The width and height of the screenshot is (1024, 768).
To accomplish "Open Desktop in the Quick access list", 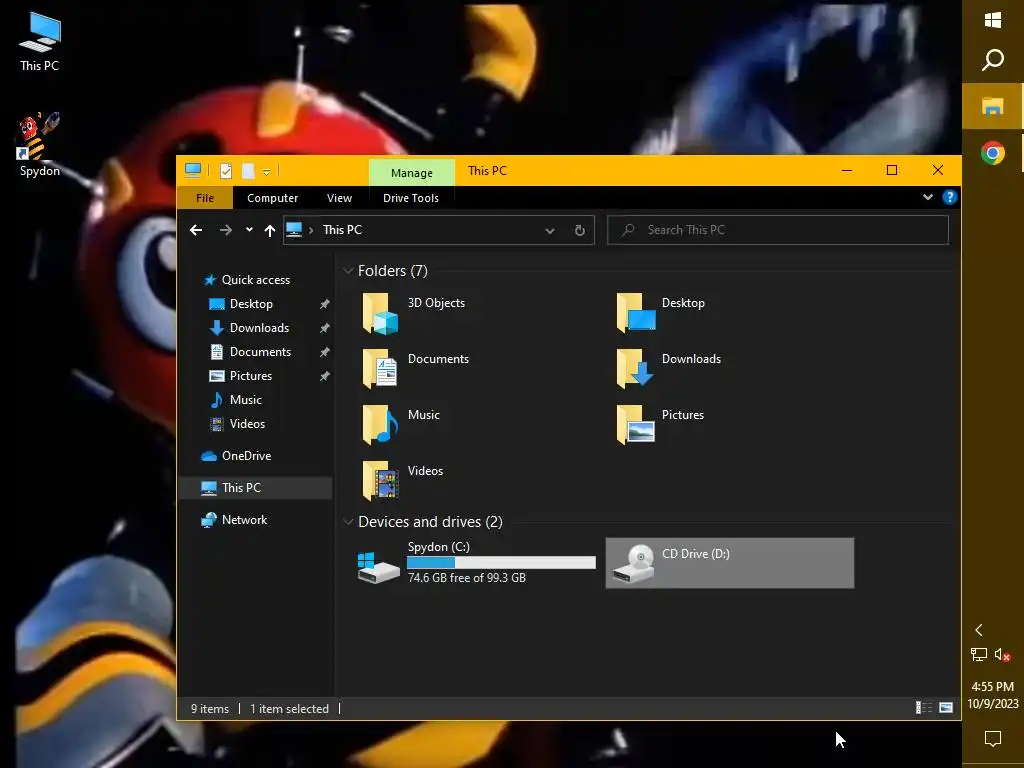I will [251, 304].
